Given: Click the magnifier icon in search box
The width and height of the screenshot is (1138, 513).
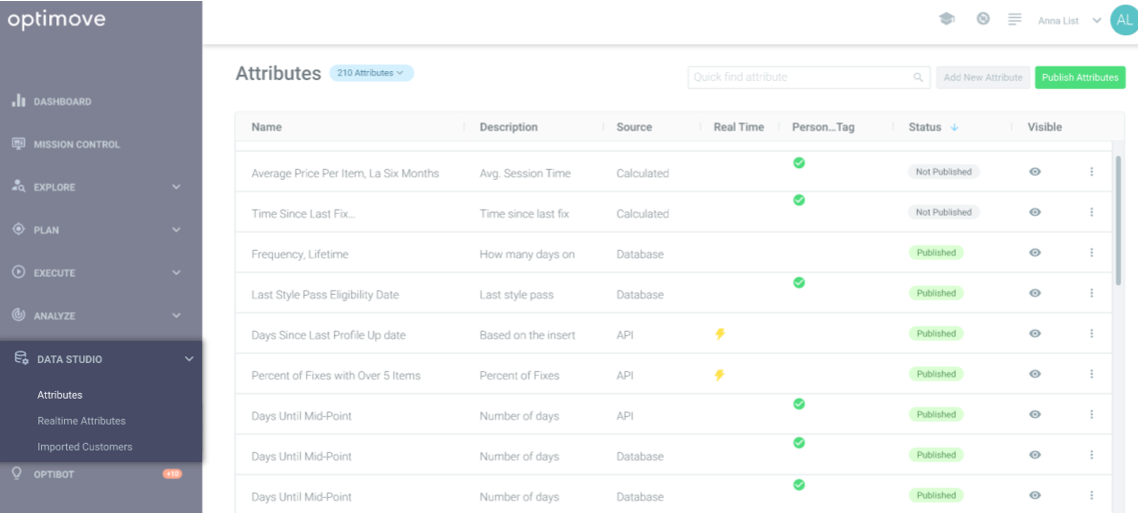Looking at the screenshot, I should tap(918, 77).
